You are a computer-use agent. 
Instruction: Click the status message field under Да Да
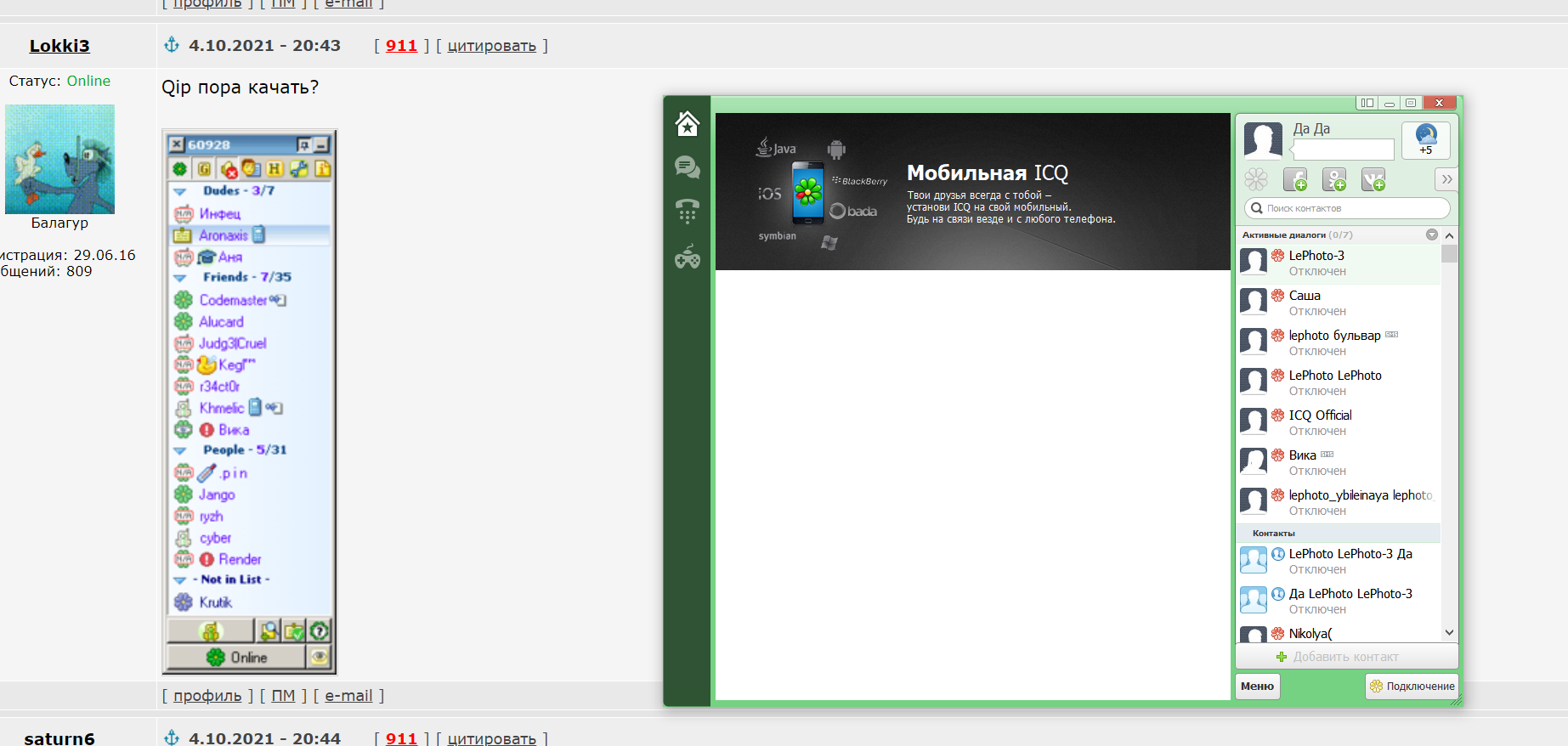pyautogui.click(x=1343, y=150)
